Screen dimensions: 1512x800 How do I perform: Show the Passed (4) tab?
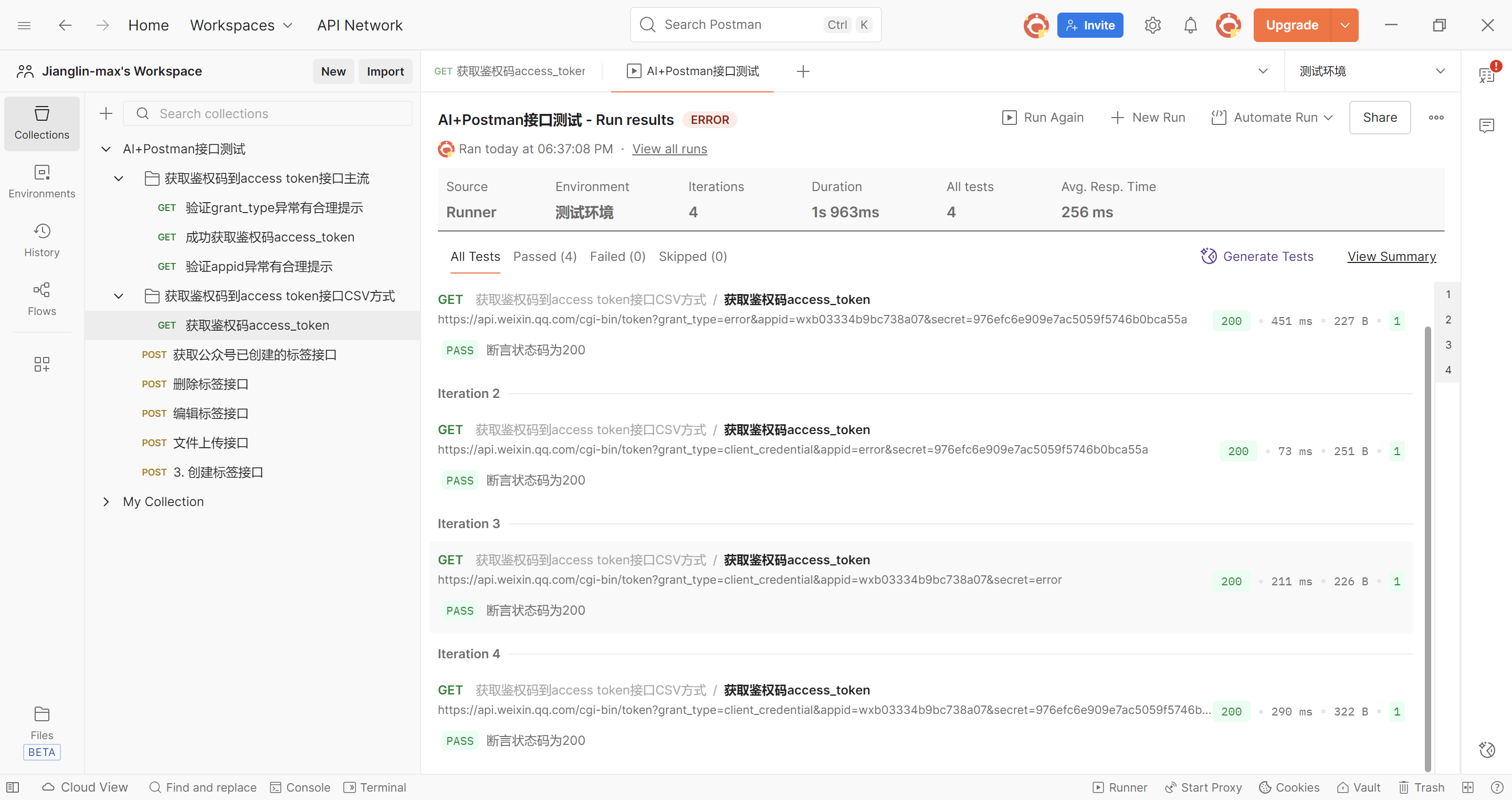tap(545, 257)
